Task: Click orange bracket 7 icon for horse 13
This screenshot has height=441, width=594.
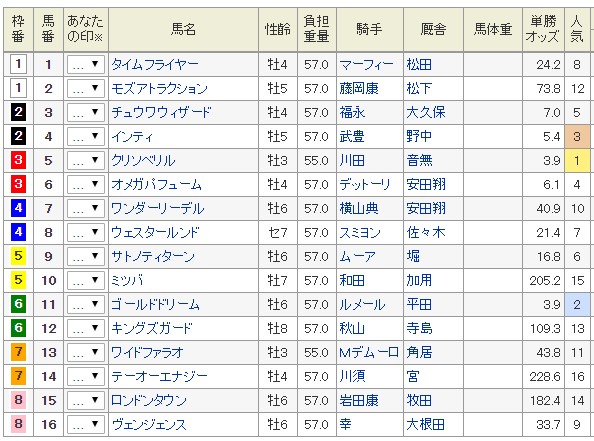Action: tap(18, 352)
